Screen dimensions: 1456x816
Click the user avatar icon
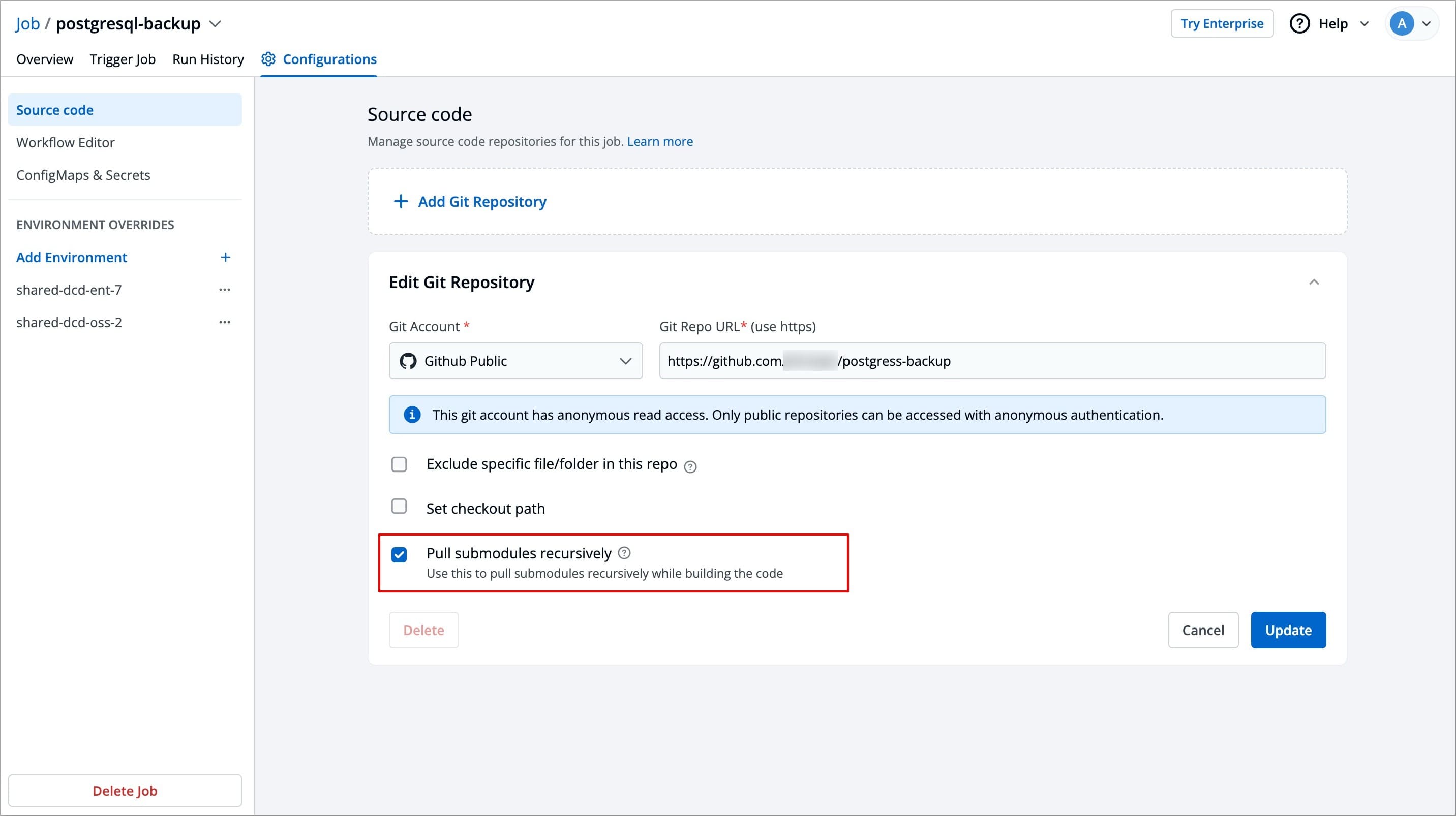tap(1401, 24)
